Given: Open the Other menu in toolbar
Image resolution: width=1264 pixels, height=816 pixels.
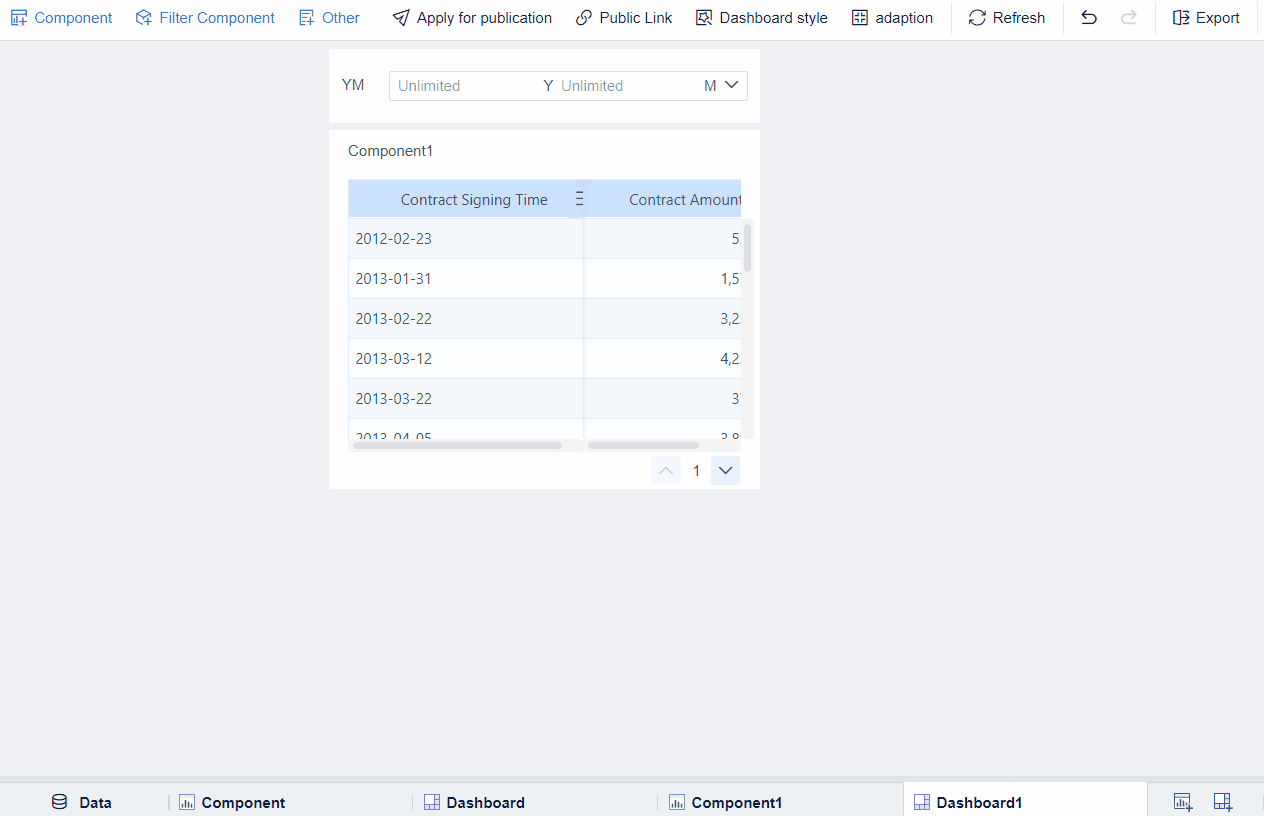Looking at the screenshot, I should tap(329, 17).
